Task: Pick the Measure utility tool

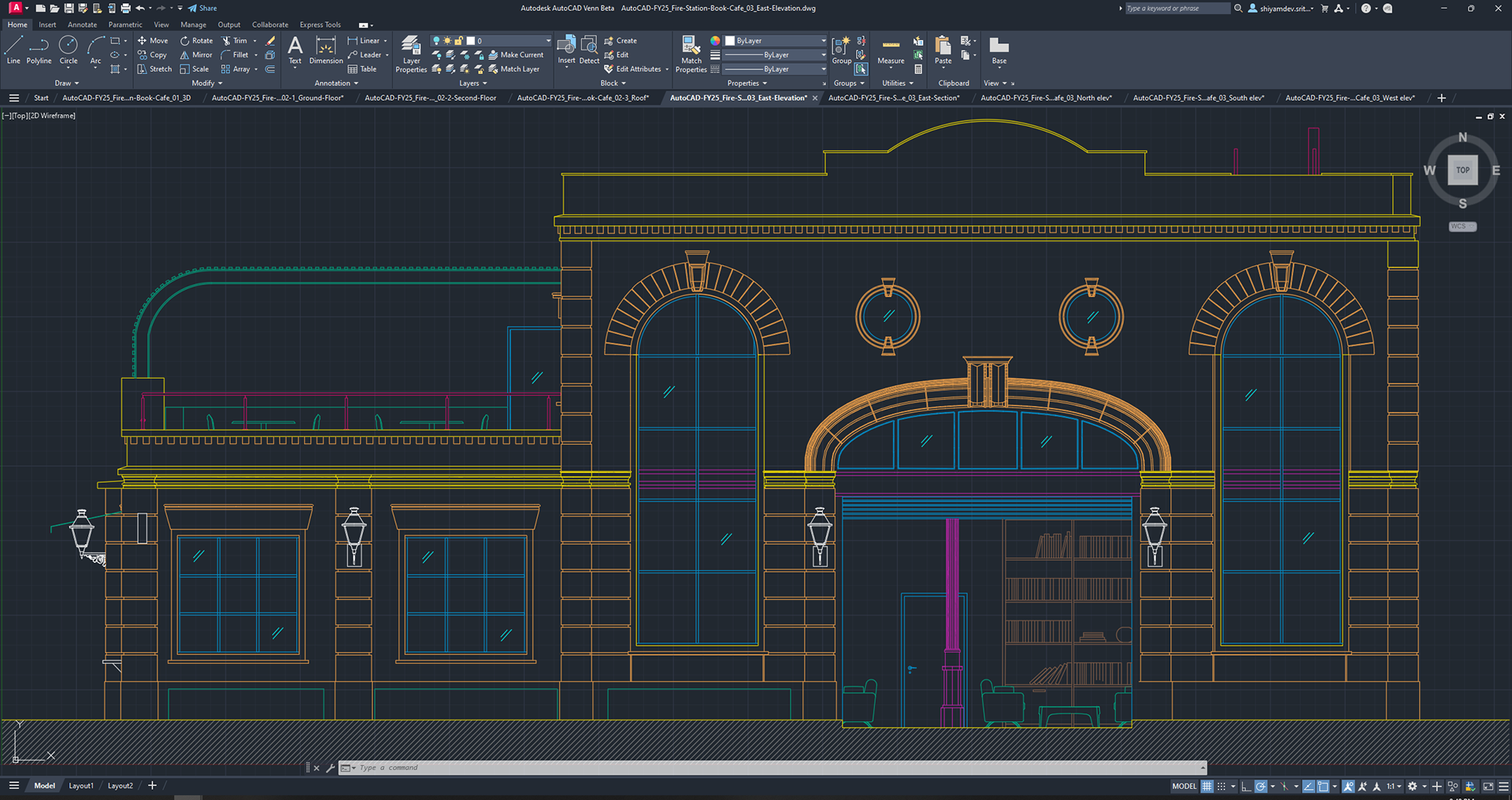Action: pos(891,50)
